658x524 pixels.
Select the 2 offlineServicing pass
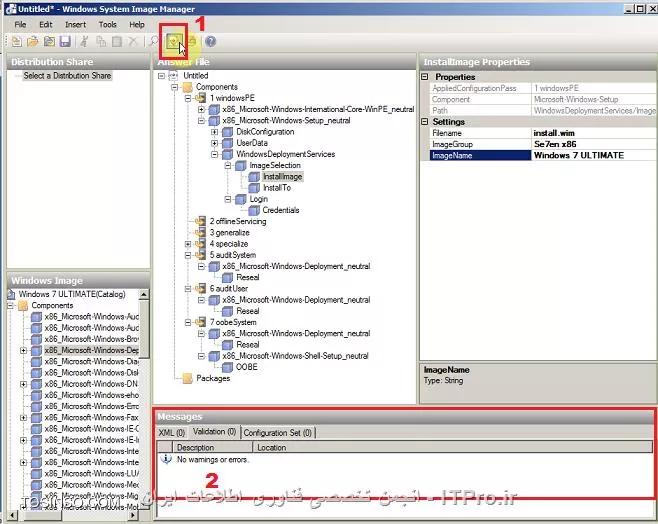pyautogui.click(x=238, y=222)
